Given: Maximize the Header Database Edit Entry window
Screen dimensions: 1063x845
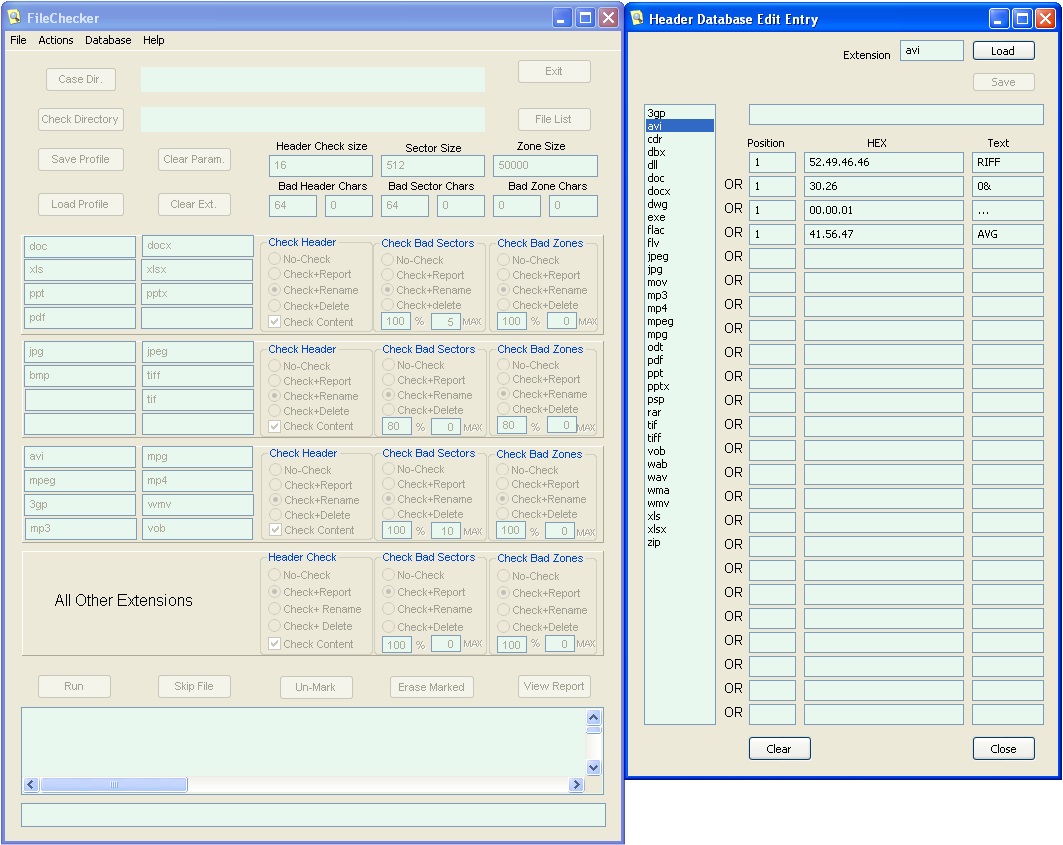Looking at the screenshot, I should coord(1022,18).
